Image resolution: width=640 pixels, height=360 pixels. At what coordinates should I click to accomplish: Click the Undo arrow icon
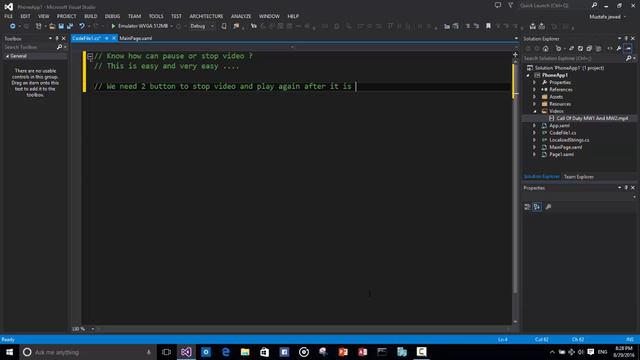pos(82,26)
